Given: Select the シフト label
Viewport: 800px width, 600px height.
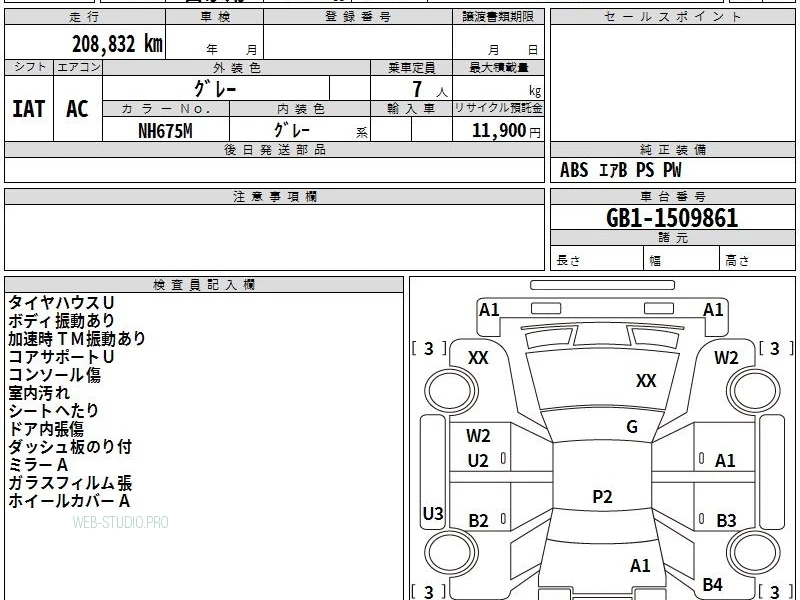Looking at the screenshot, I should (x=29, y=67).
